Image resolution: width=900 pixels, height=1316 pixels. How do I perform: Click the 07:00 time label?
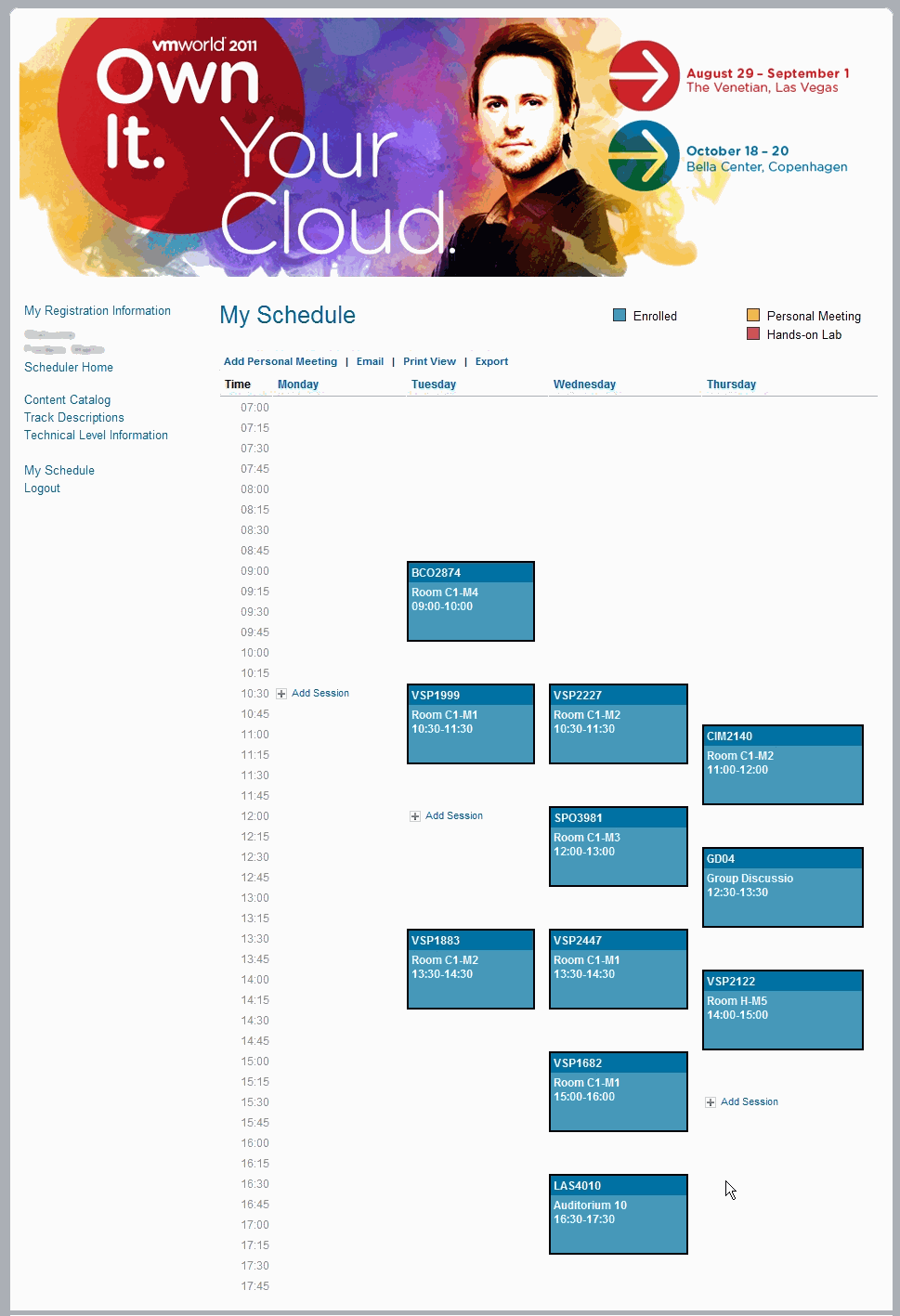(x=254, y=408)
